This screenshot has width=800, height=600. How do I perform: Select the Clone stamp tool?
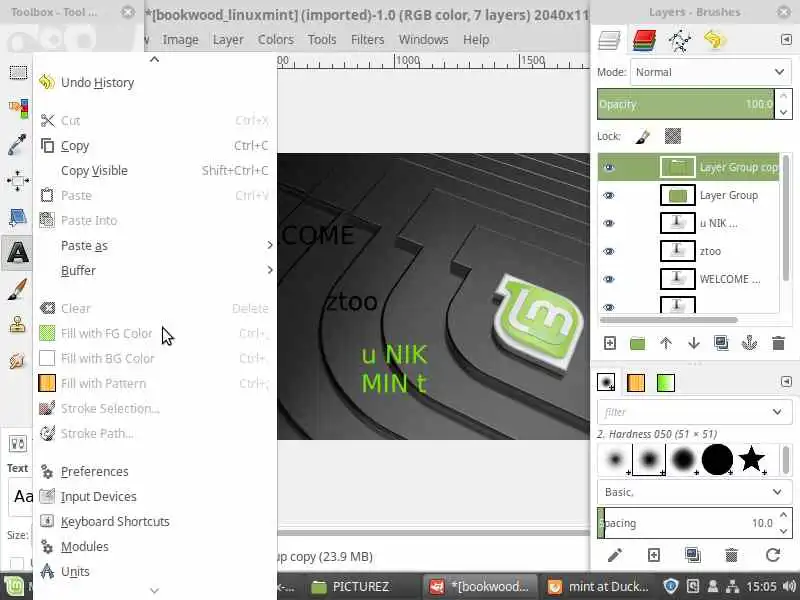[17, 325]
